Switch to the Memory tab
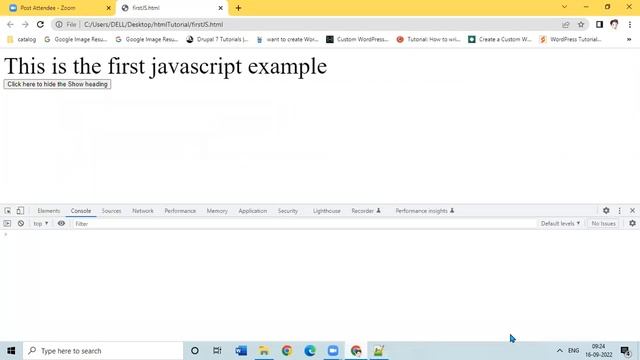Image resolution: width=640 pixels, height=360 pixels. (217, 211)
